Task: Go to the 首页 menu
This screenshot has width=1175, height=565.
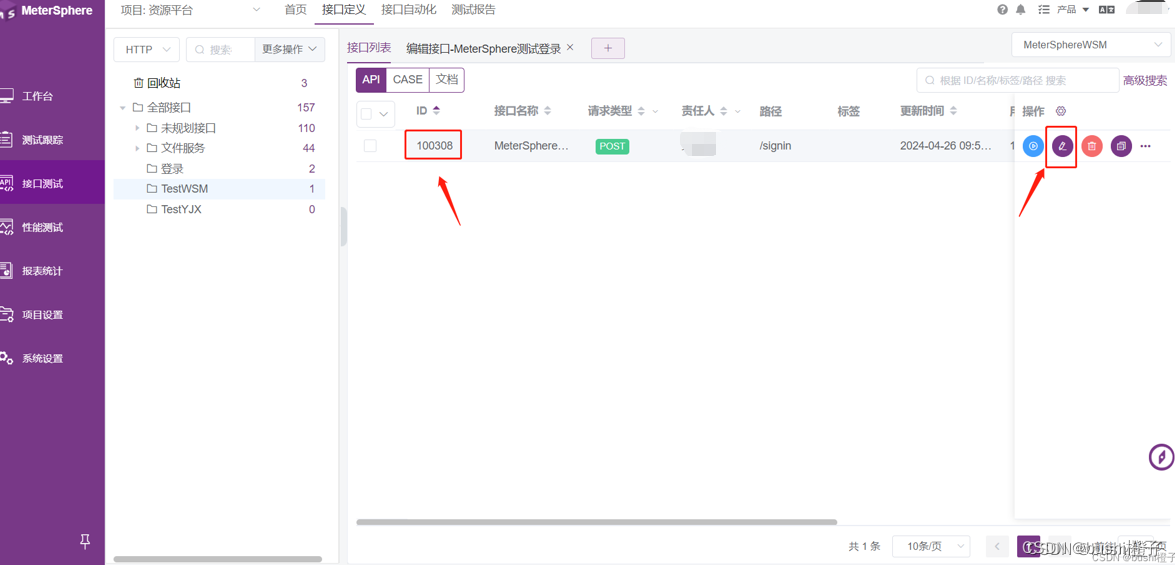Action: [x=296, y=10]
